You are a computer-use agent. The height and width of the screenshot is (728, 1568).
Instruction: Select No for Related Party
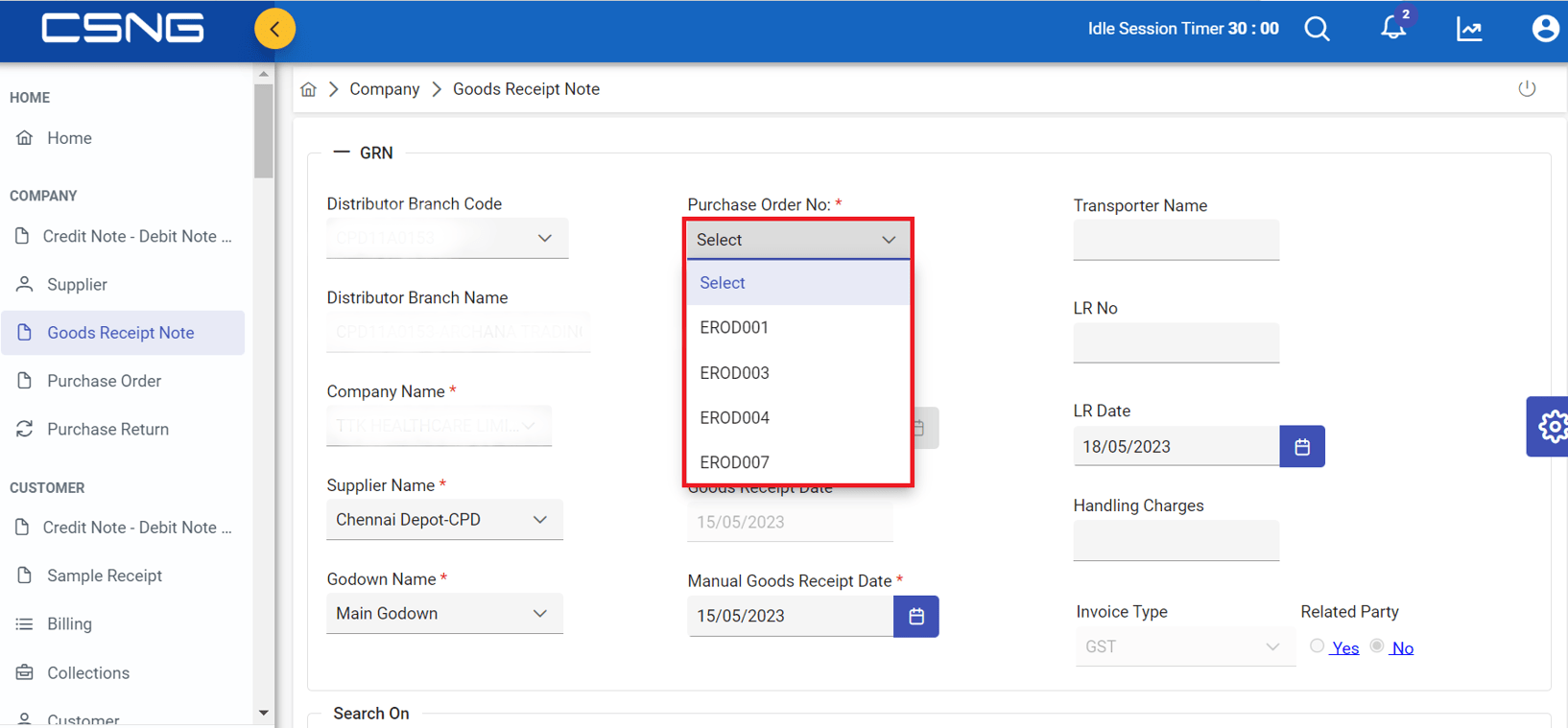click(1377, 646)
